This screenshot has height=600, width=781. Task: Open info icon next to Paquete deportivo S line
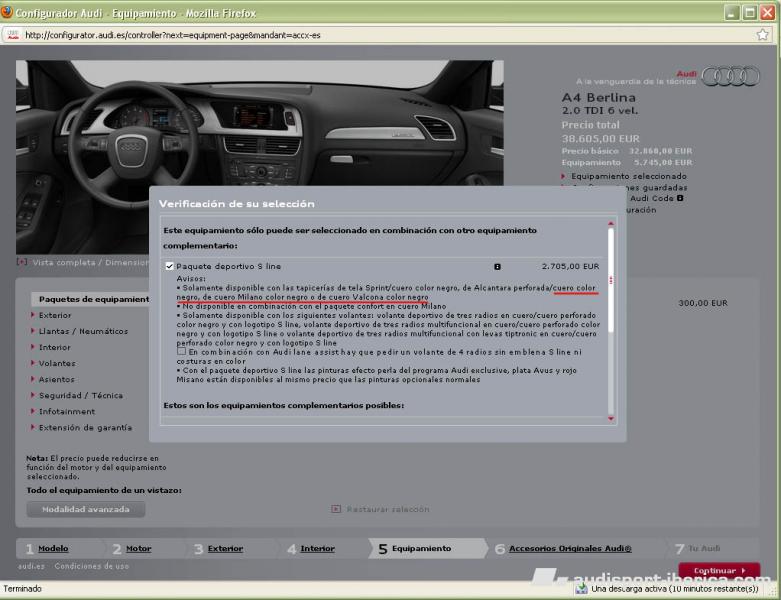(497, 266)
